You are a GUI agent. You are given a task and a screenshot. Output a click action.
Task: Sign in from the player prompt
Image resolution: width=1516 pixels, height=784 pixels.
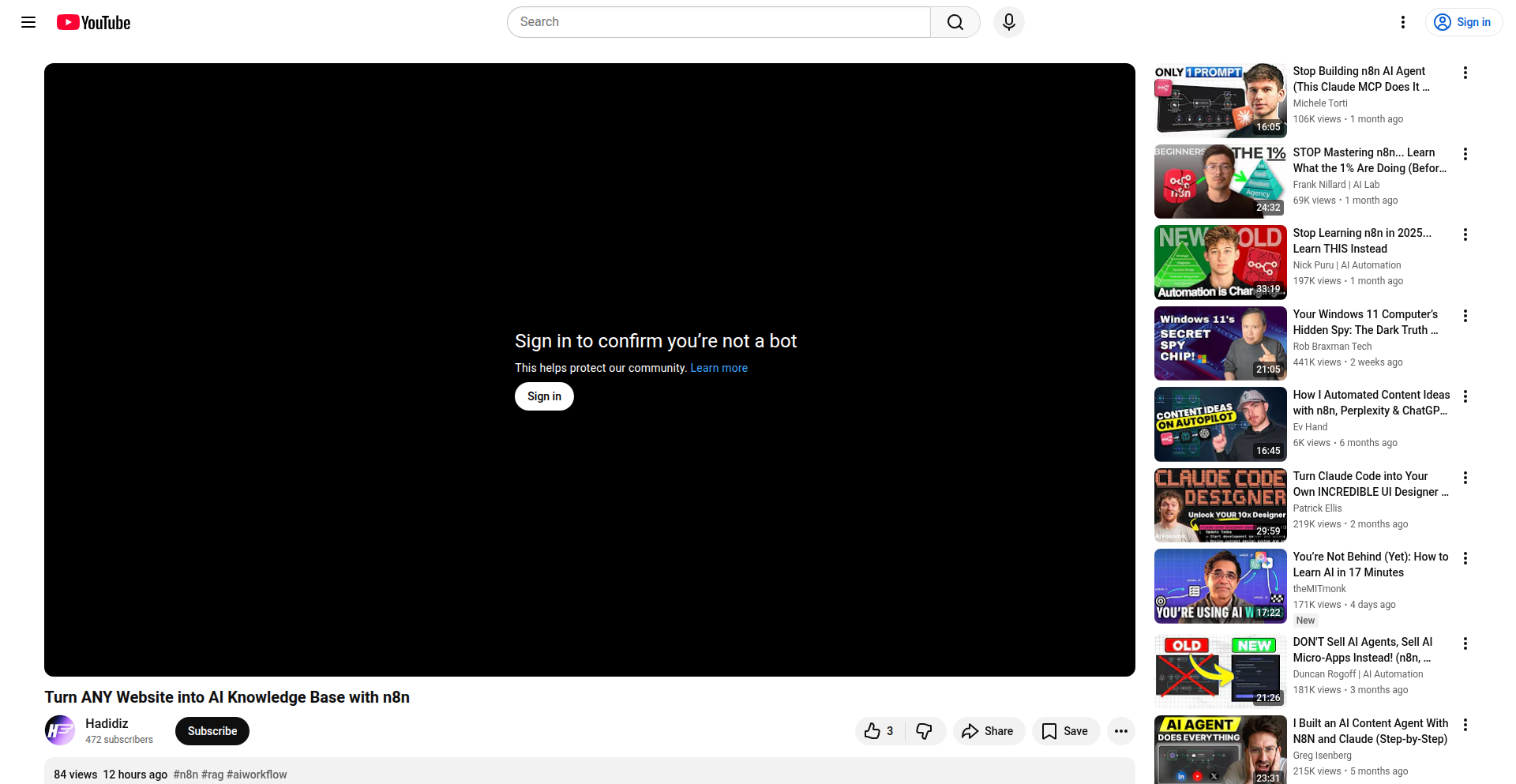click(543, 396)
